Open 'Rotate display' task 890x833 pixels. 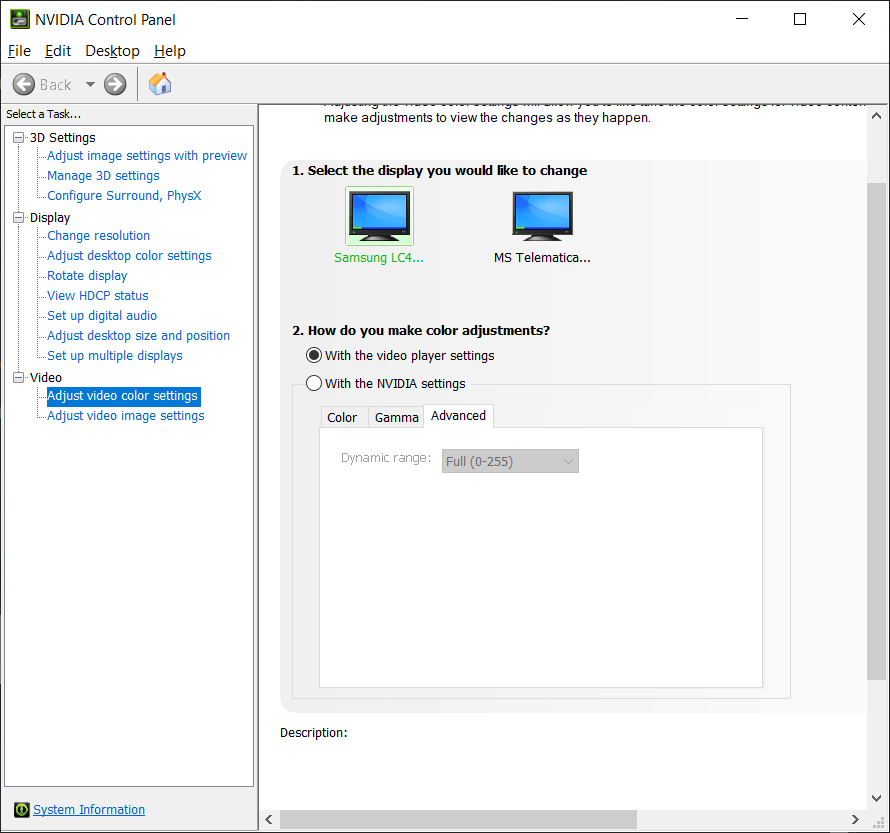87,276
